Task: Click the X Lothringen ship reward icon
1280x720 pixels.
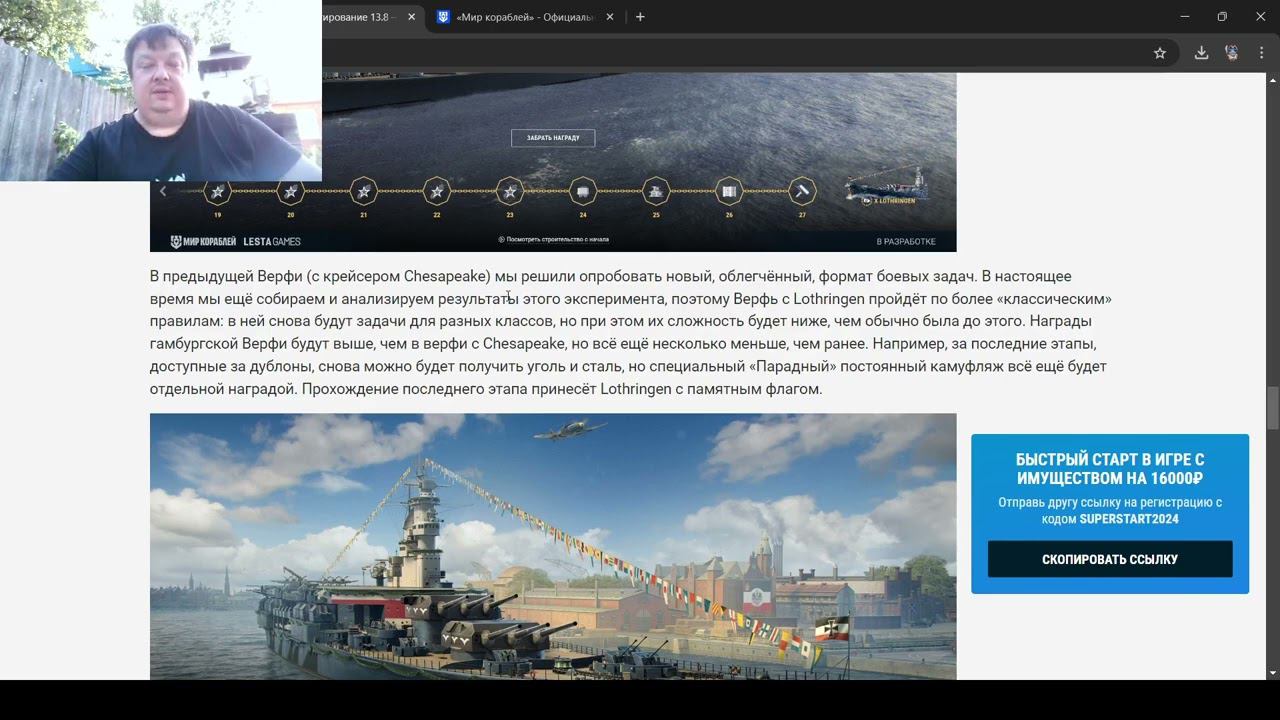Action: 887,187
